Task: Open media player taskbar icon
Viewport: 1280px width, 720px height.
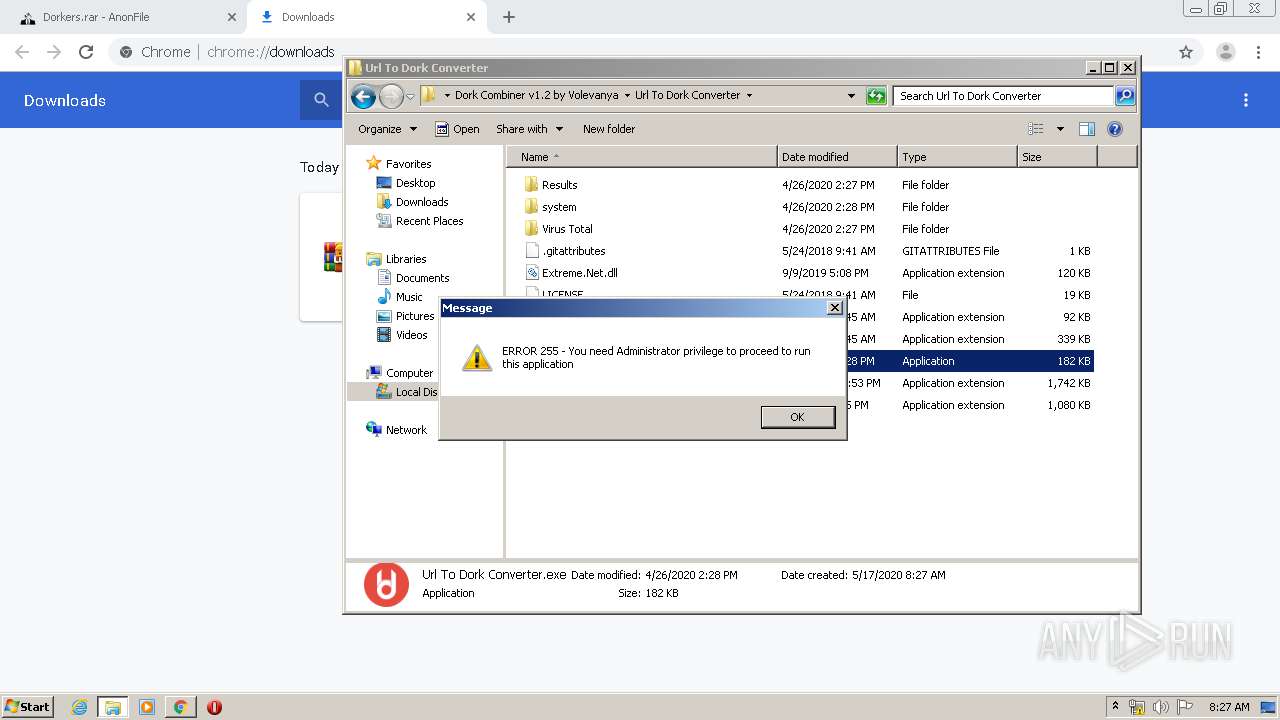Action: coord(147,707)
